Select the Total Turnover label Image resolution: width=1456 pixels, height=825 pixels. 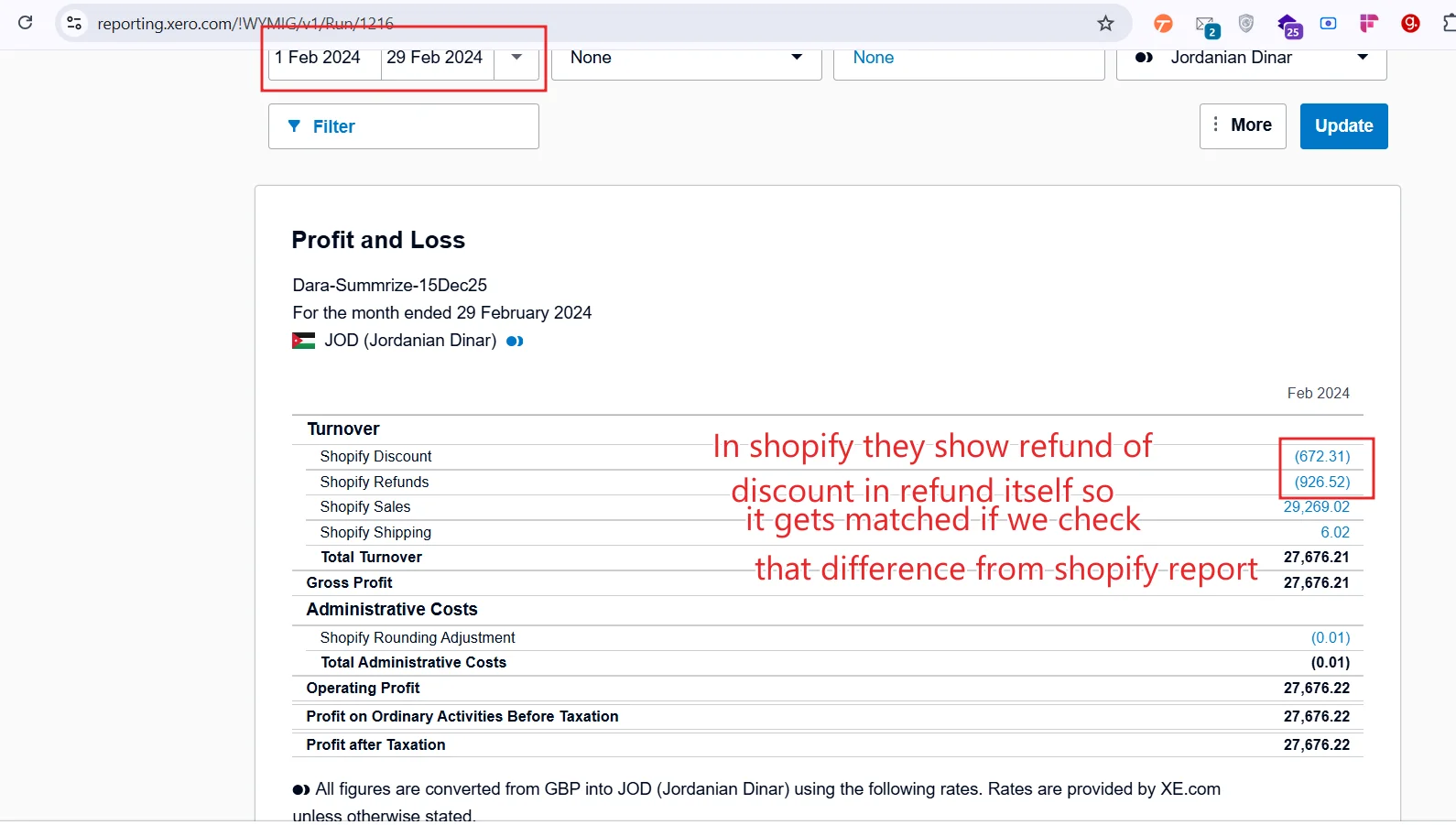click(371, 557)
